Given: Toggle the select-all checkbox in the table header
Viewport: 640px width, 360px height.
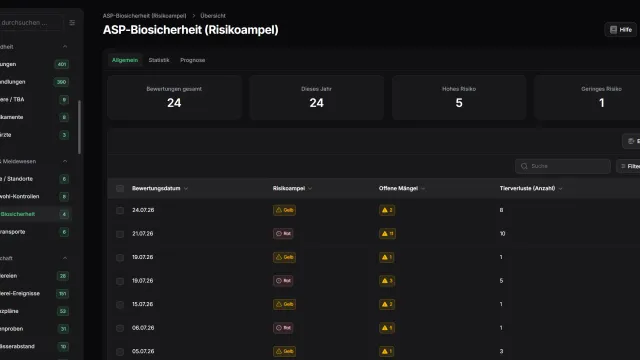Looking at the screenshot, I should click(120, 189).
